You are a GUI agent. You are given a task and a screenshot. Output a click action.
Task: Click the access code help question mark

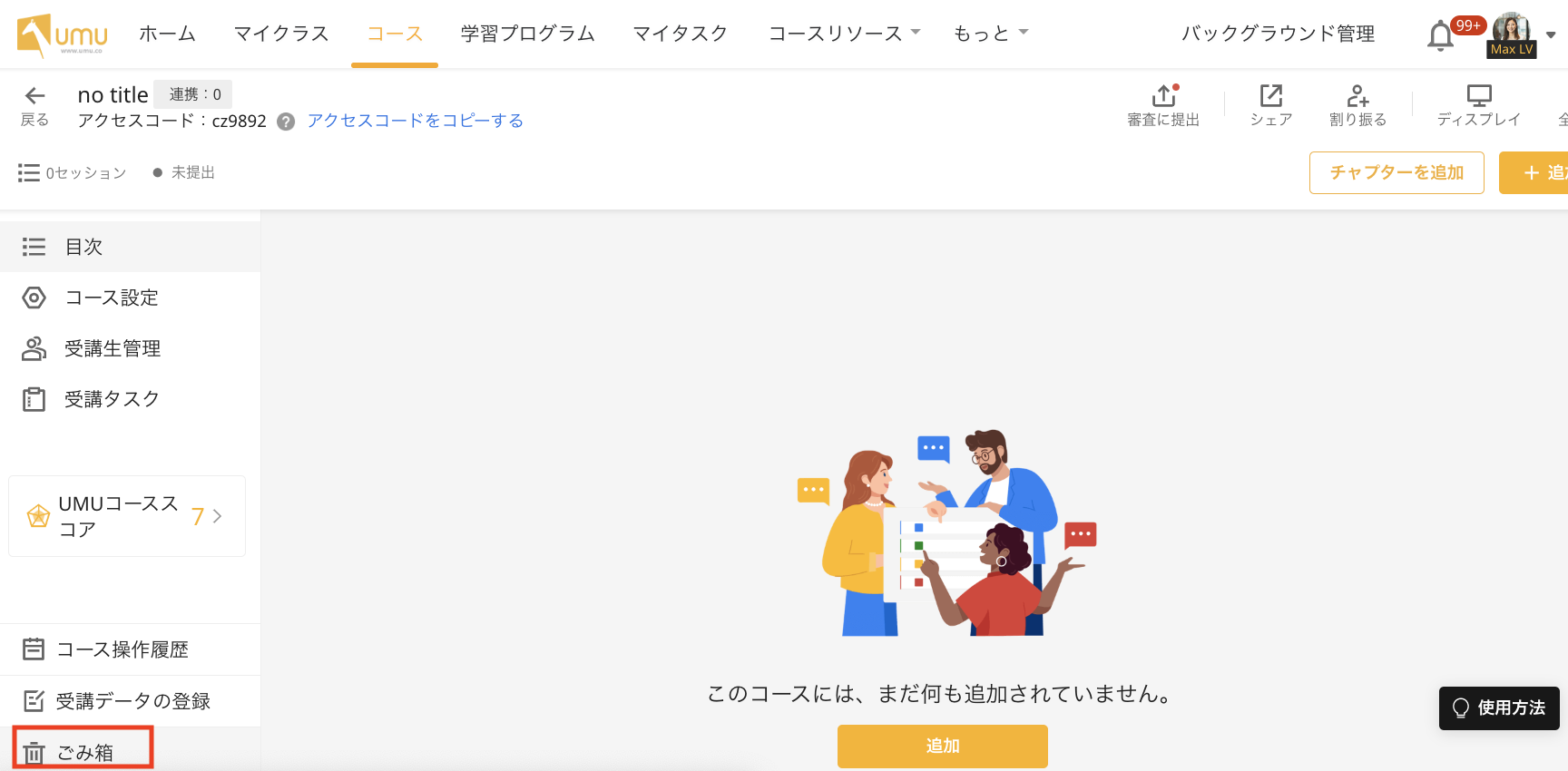click(286, 122)
